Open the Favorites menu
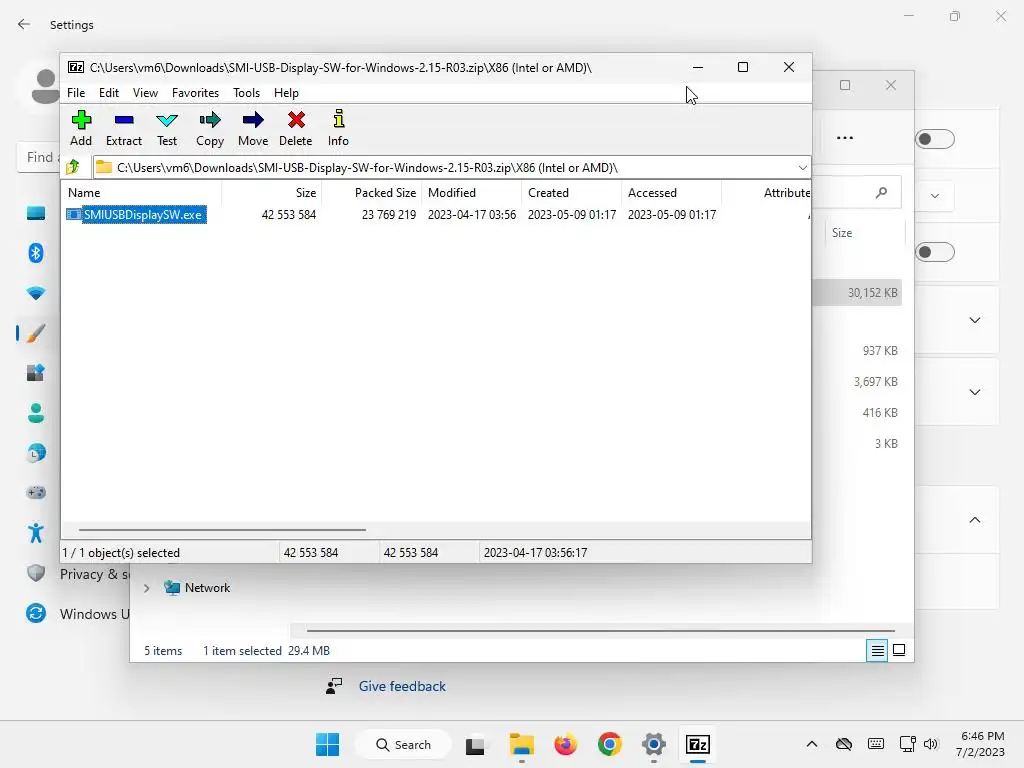The width and height of the screenshot is (1024, 768). (195, 93)
